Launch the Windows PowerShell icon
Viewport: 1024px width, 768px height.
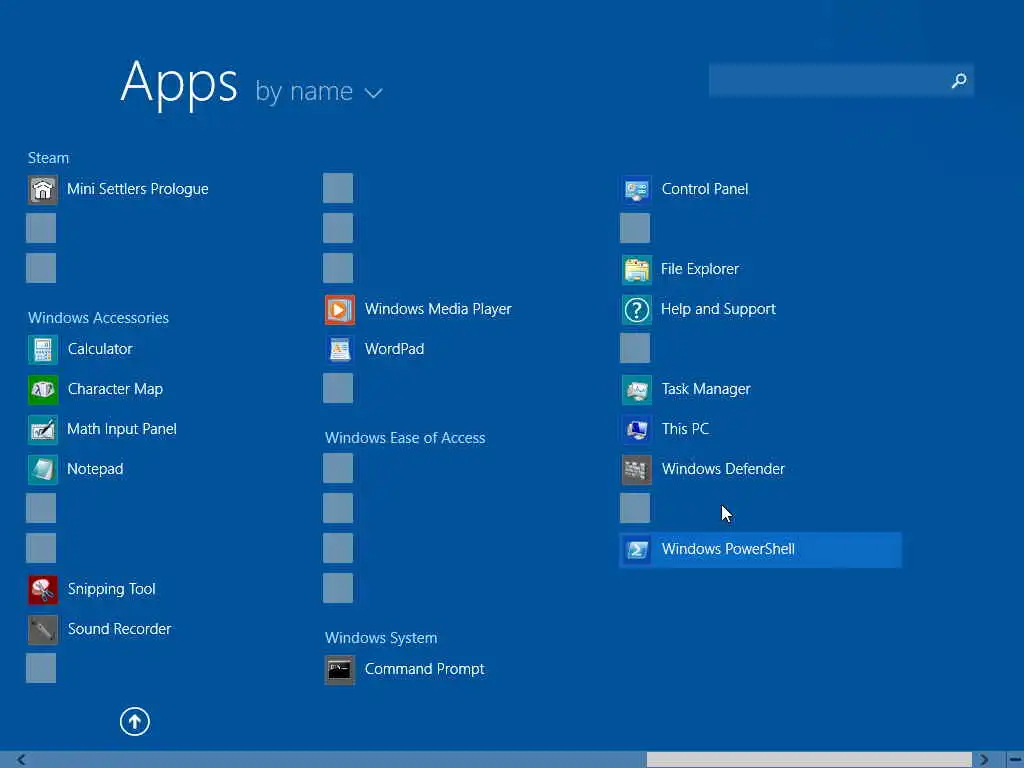click(x=636, y=549)
